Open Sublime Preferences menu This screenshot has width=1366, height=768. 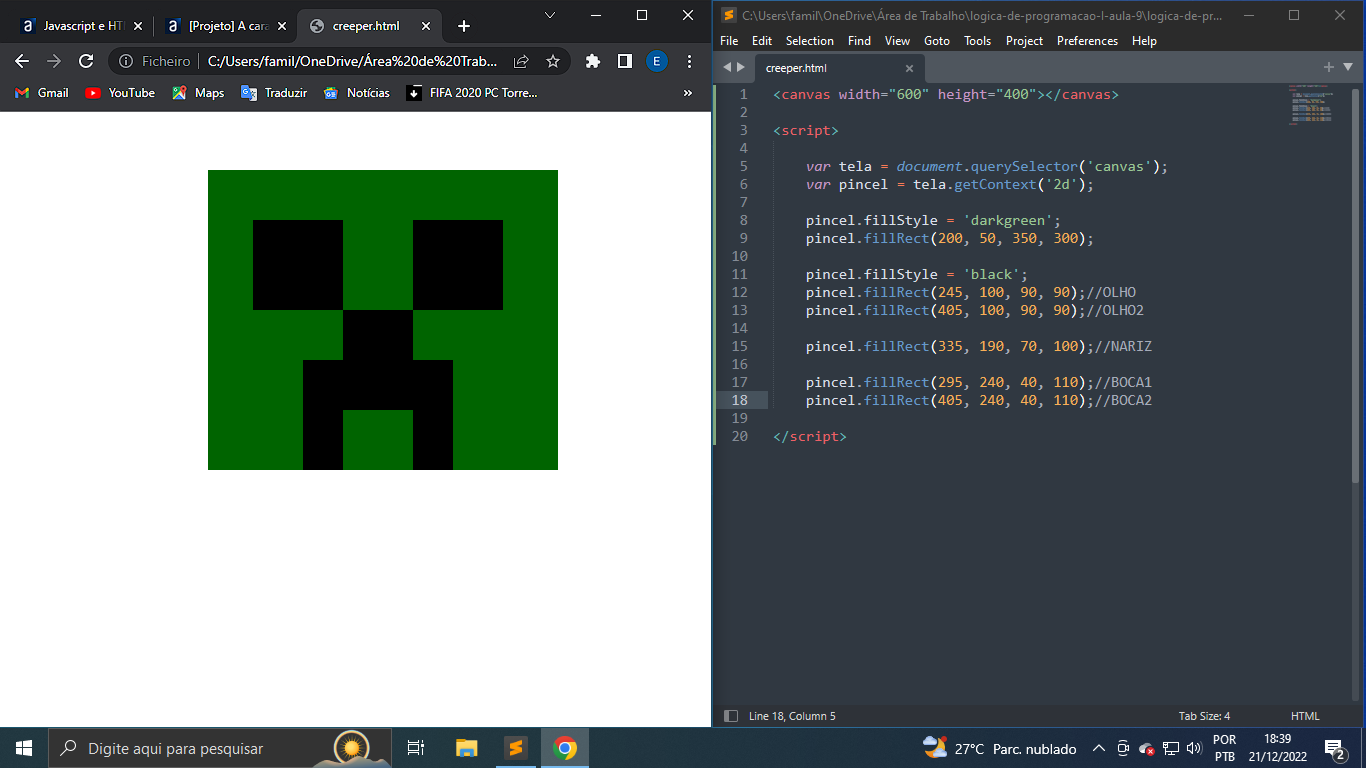pyautogui.click(x=1087, y=41)
